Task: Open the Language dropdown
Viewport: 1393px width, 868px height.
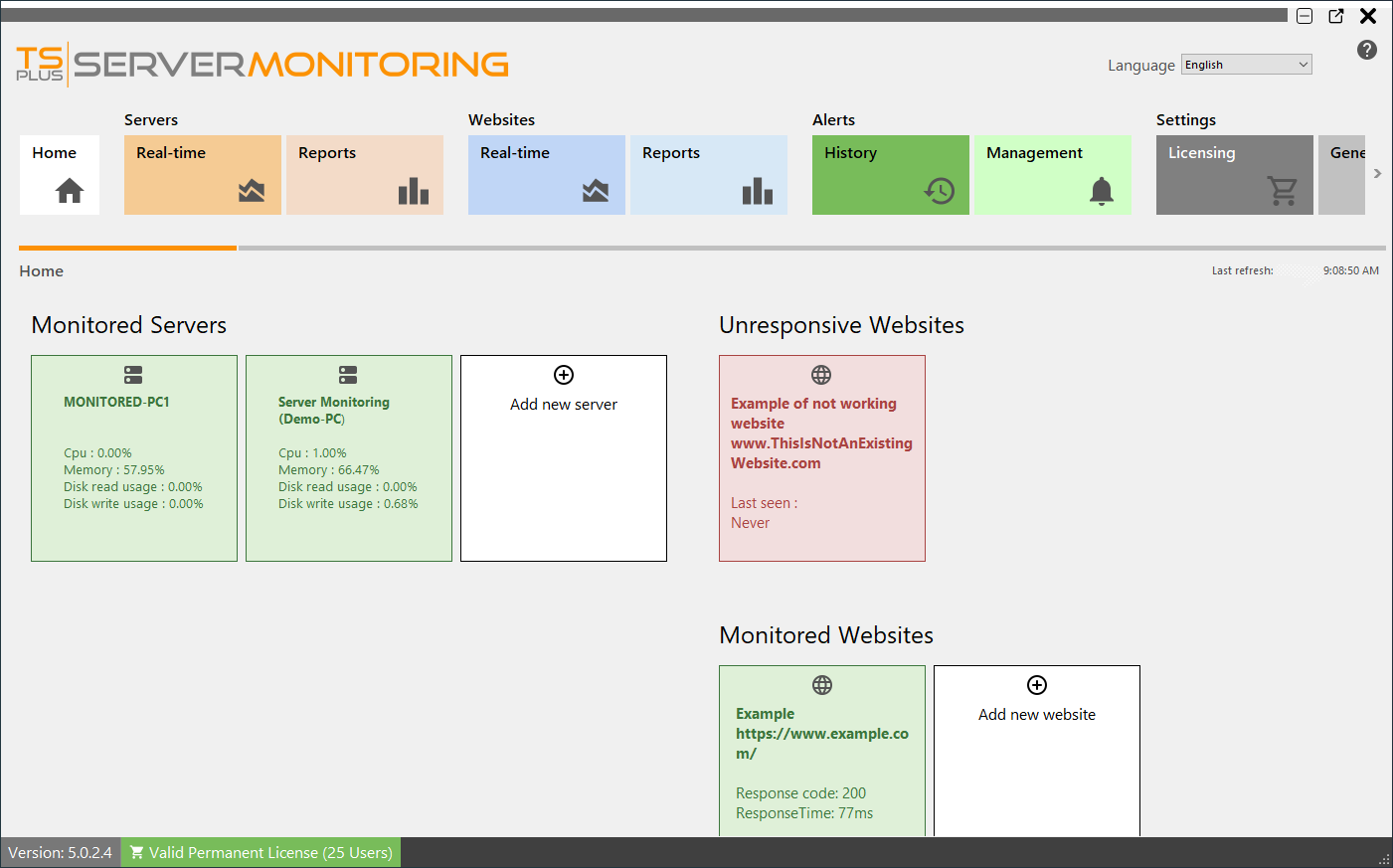Action: tap(1246, 64)
